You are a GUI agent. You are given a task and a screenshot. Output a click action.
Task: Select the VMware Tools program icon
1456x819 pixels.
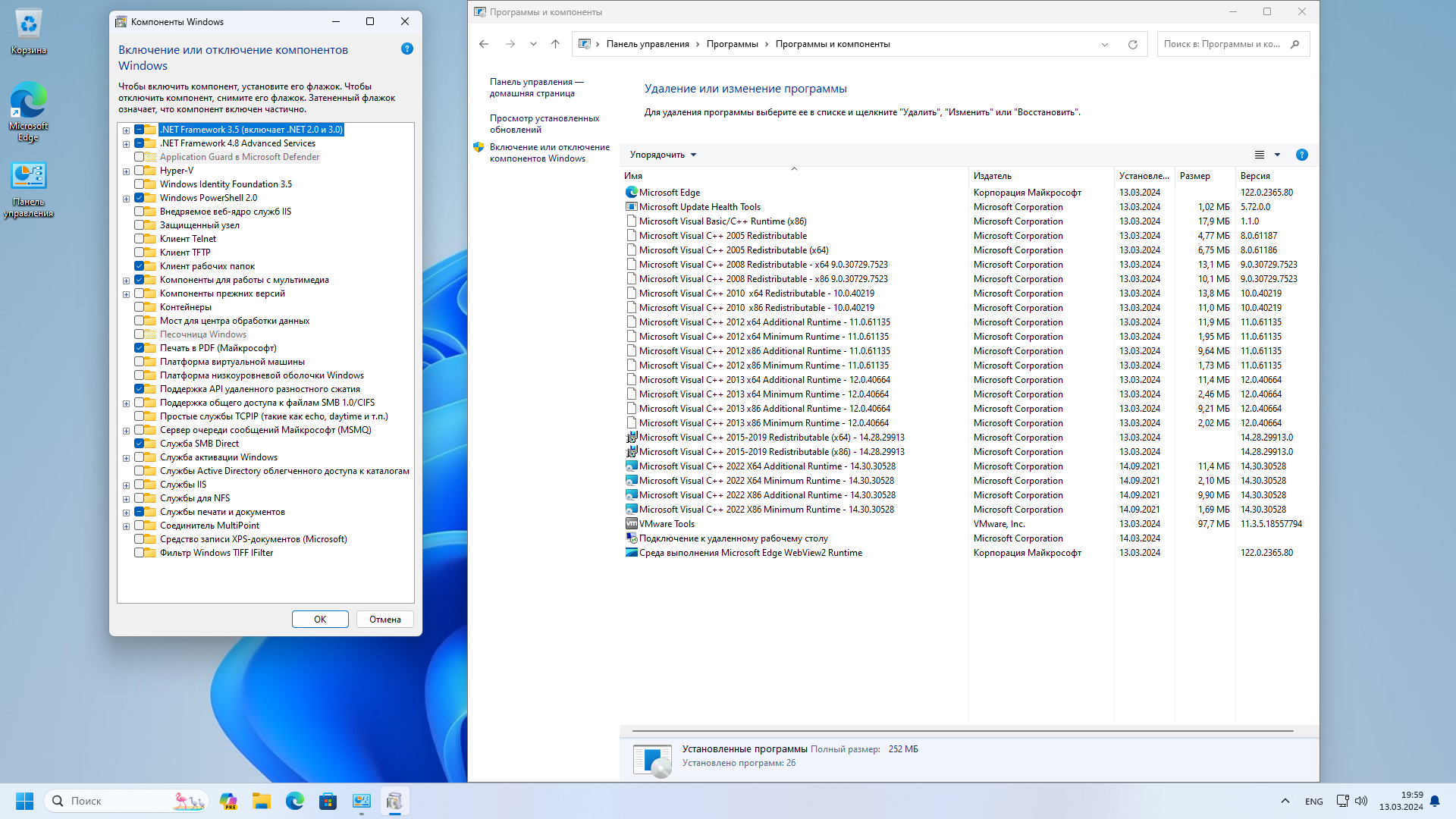[x=631, y=524]
